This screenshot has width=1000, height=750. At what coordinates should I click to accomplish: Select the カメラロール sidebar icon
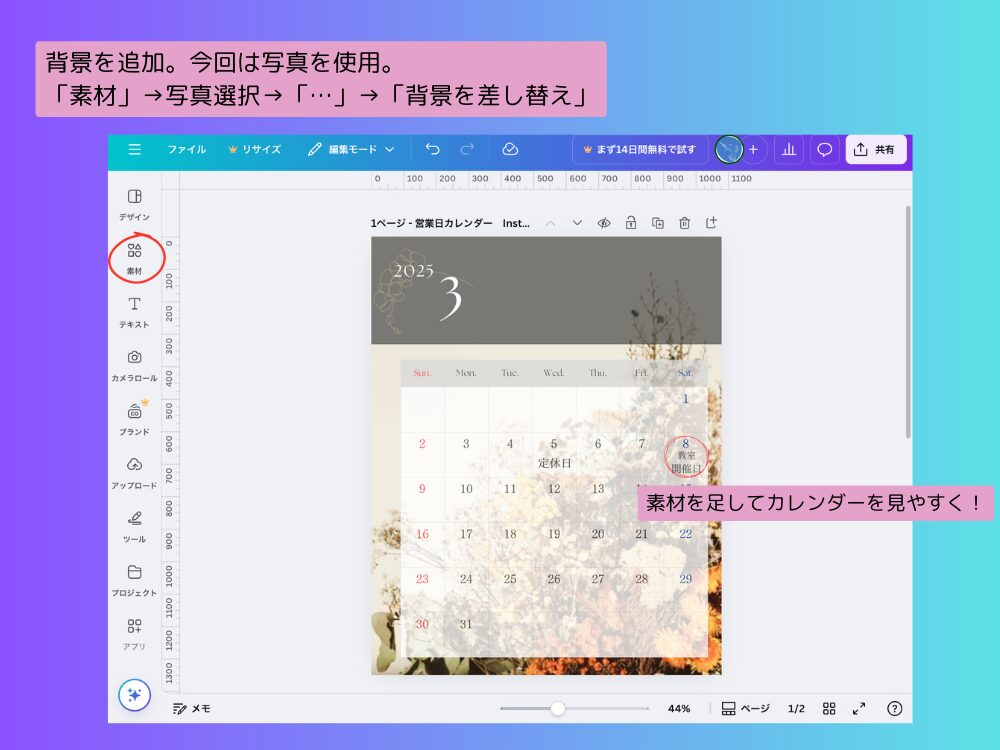click(x=135, y=362)
